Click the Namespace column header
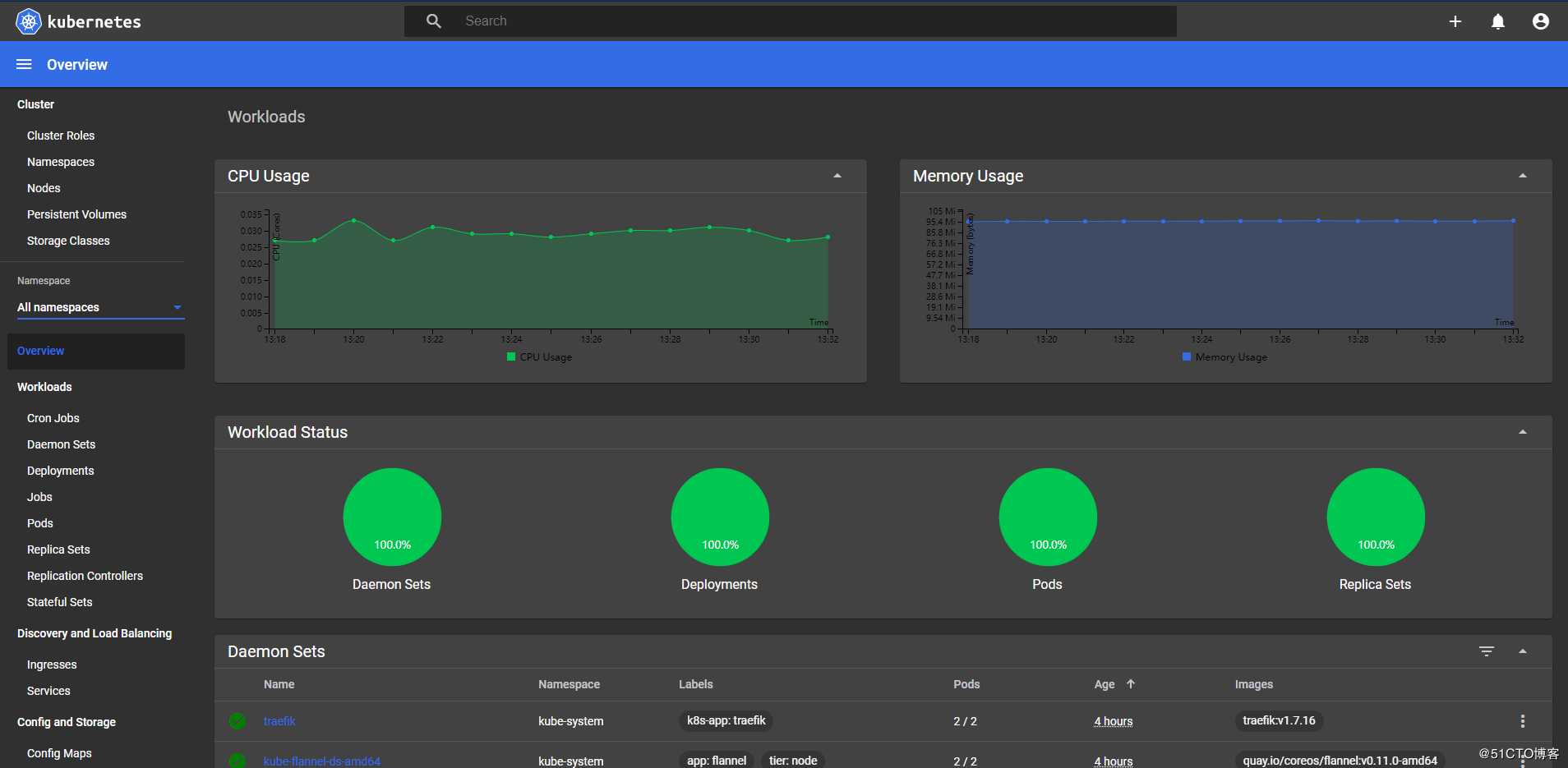 [569, 684]
